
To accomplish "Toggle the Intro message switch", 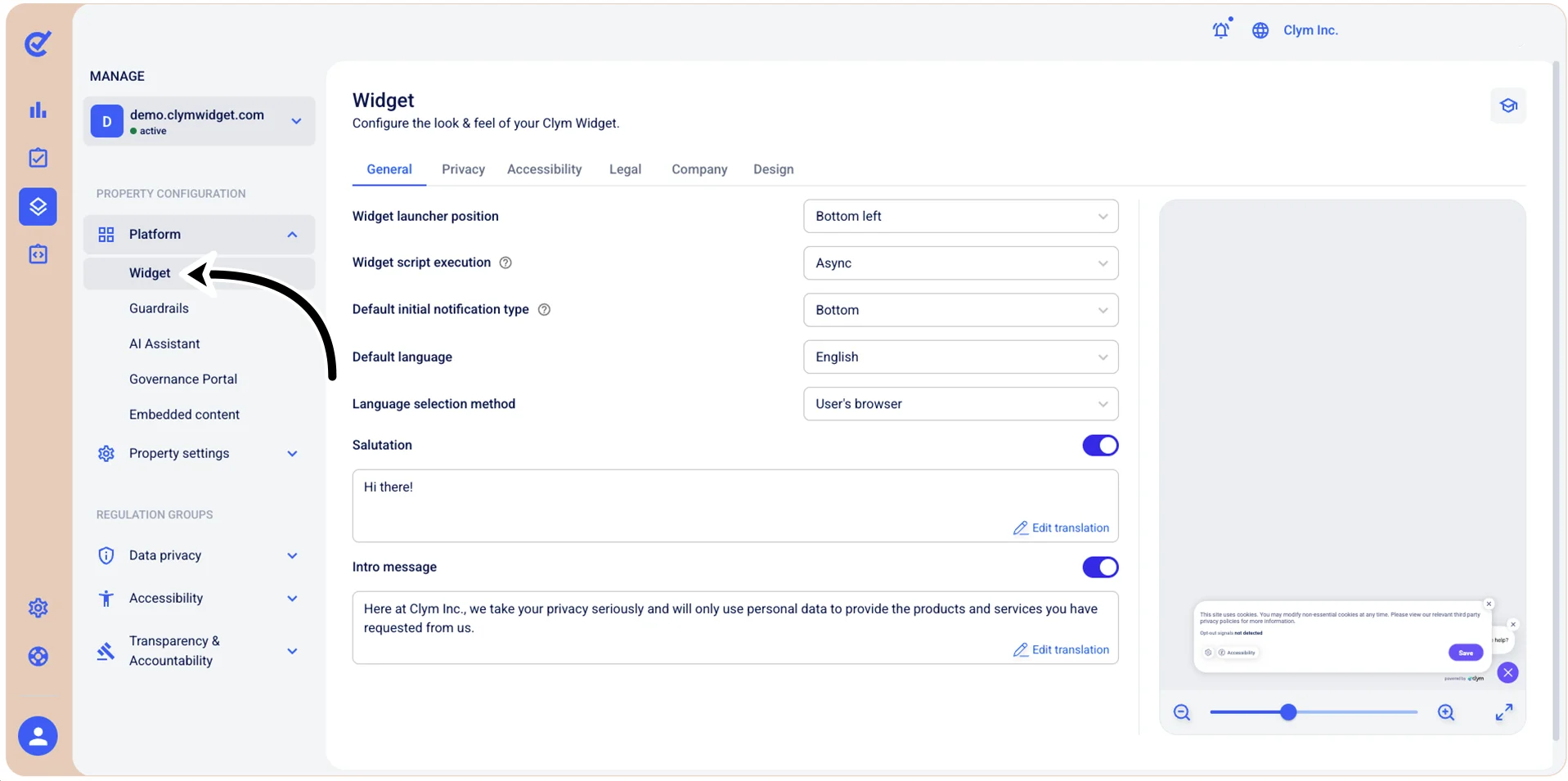I will tap(1100, 568).
